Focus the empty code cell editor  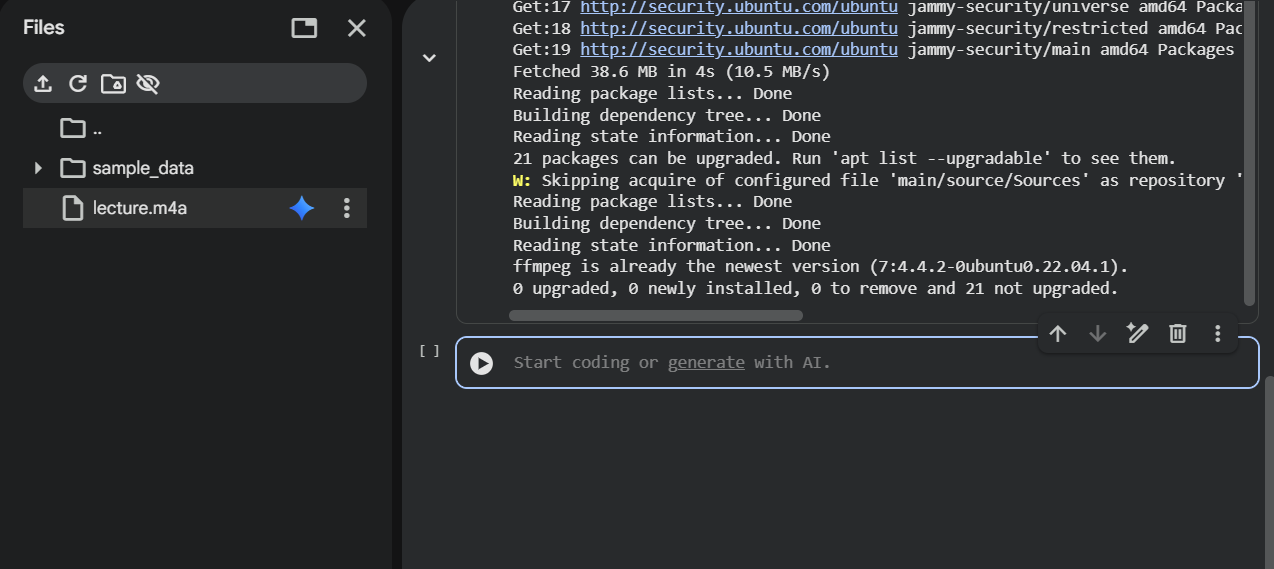click(x=857, y=362)
